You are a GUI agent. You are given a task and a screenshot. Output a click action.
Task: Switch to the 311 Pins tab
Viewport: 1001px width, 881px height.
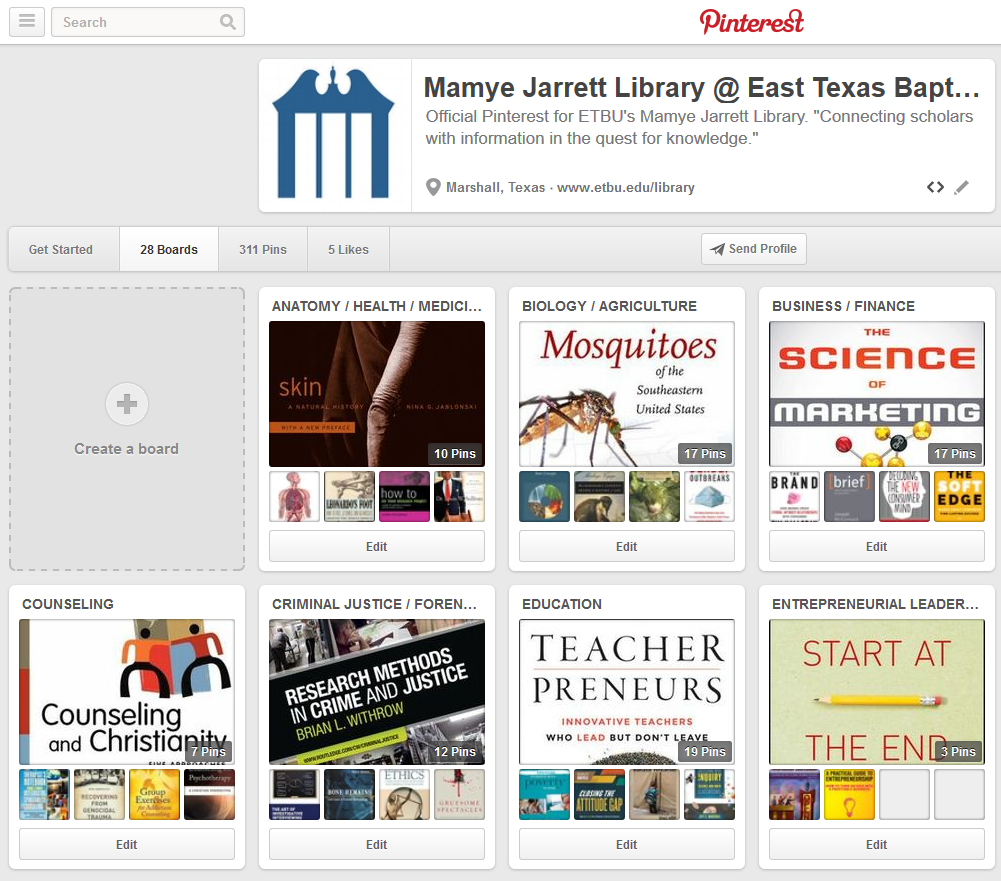[x=263, y=250]
